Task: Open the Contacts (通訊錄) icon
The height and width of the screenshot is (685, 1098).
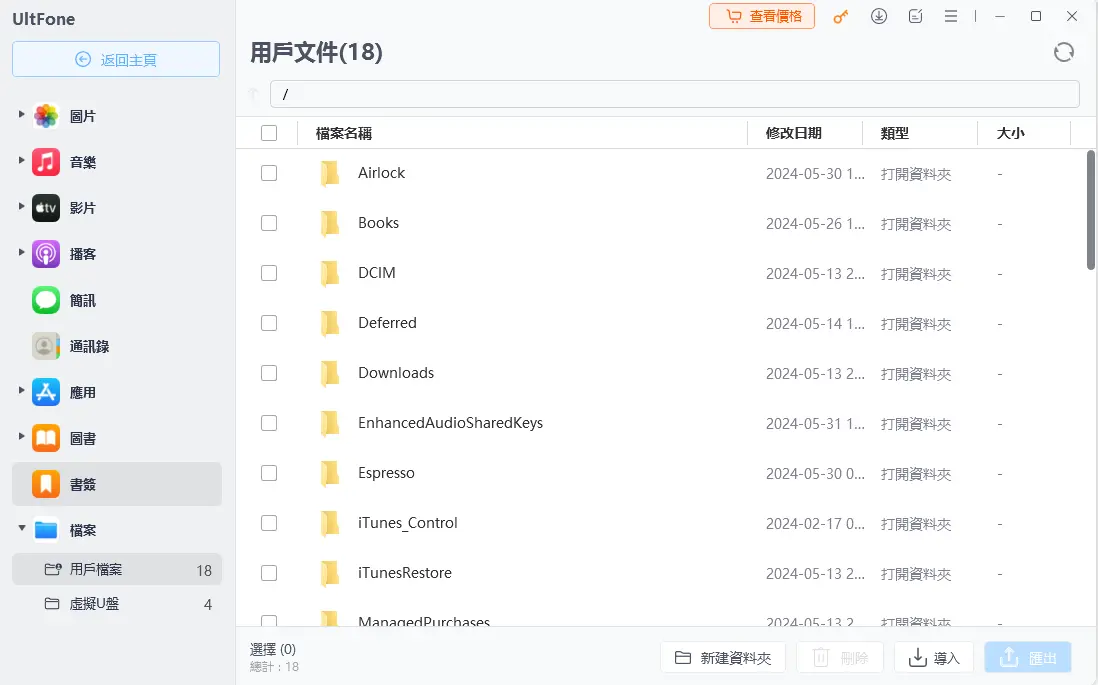Action: 46,346
